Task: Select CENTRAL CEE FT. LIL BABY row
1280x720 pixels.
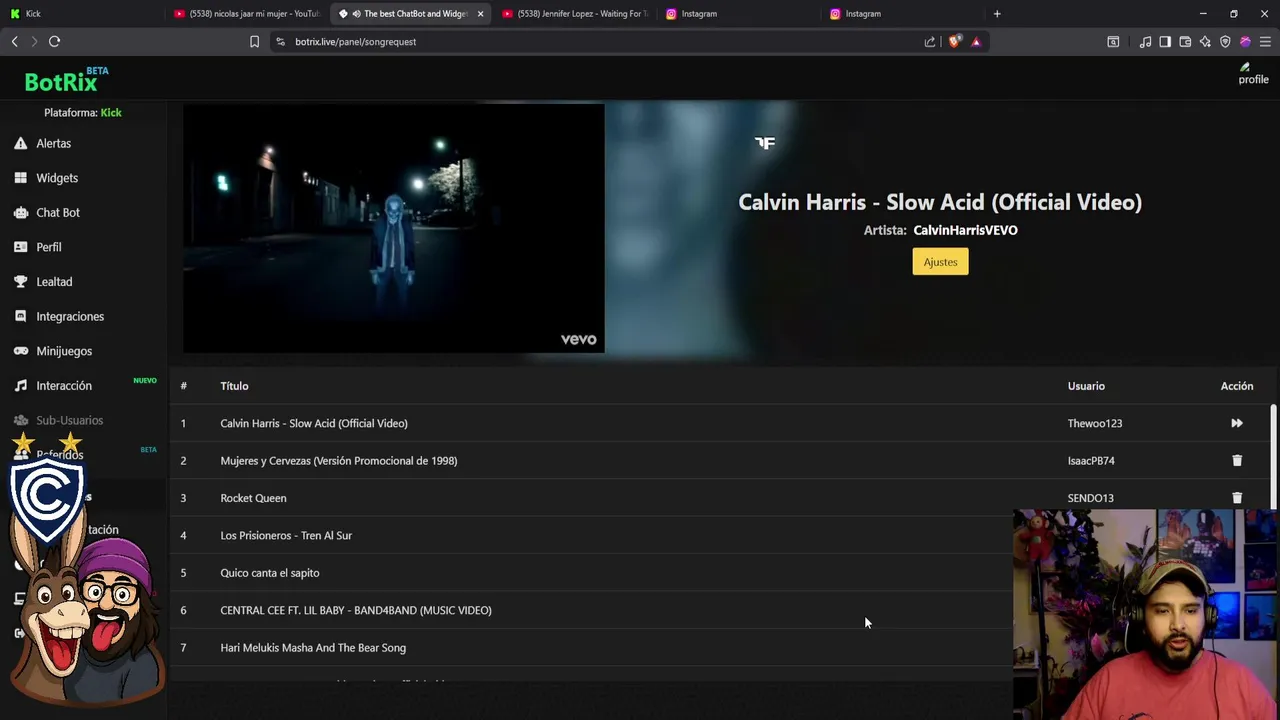Action: 356,610
